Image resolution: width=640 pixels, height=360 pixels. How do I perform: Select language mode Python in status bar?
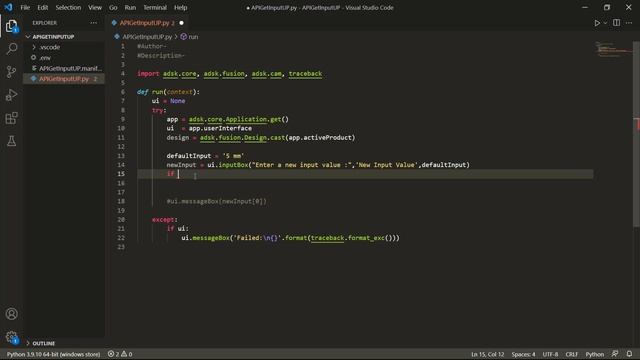(x=595, y=354)
